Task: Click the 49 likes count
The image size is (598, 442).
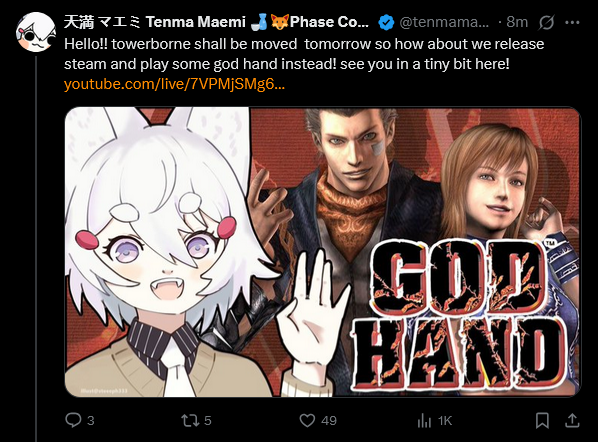Action: [329, 421]
